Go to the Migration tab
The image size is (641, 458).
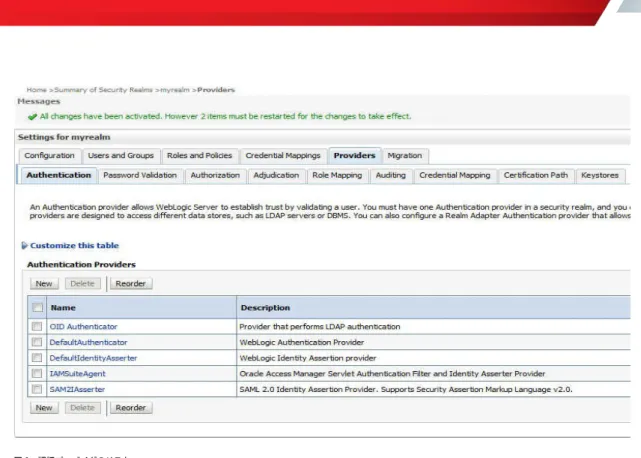point(405,155)
